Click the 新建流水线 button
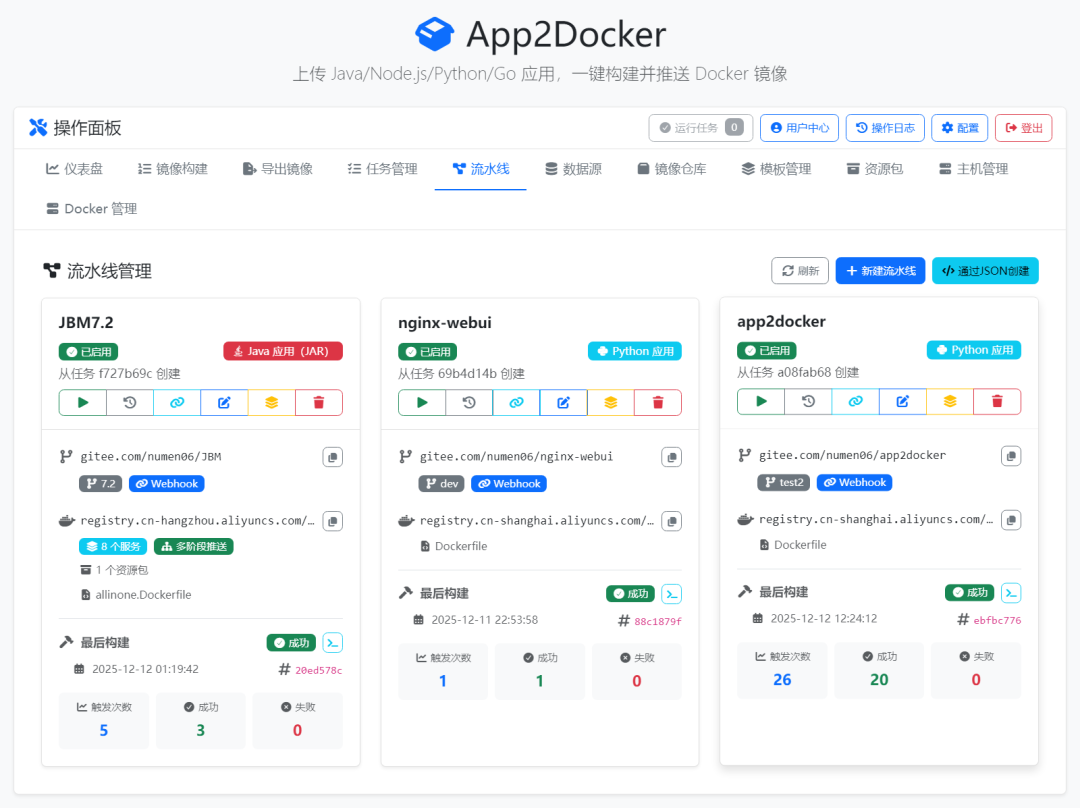This screenshot has height=808, width=1080. (x=880, y=271)
